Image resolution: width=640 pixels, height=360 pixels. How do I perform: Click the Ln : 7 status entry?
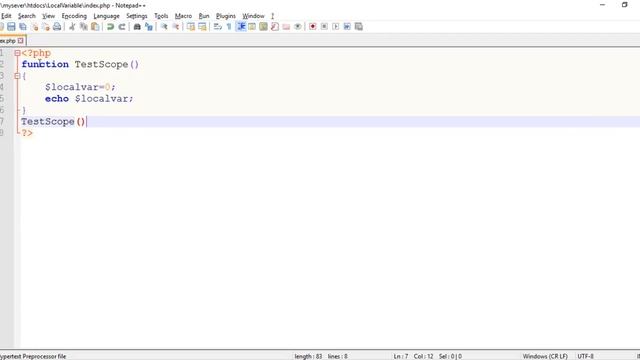[400, 356]
